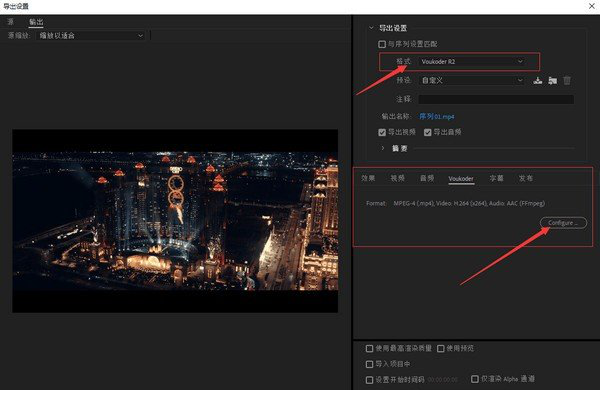The image size is (600, 405).
Task: Click the video preview image
Action: [x=175, y=221]
